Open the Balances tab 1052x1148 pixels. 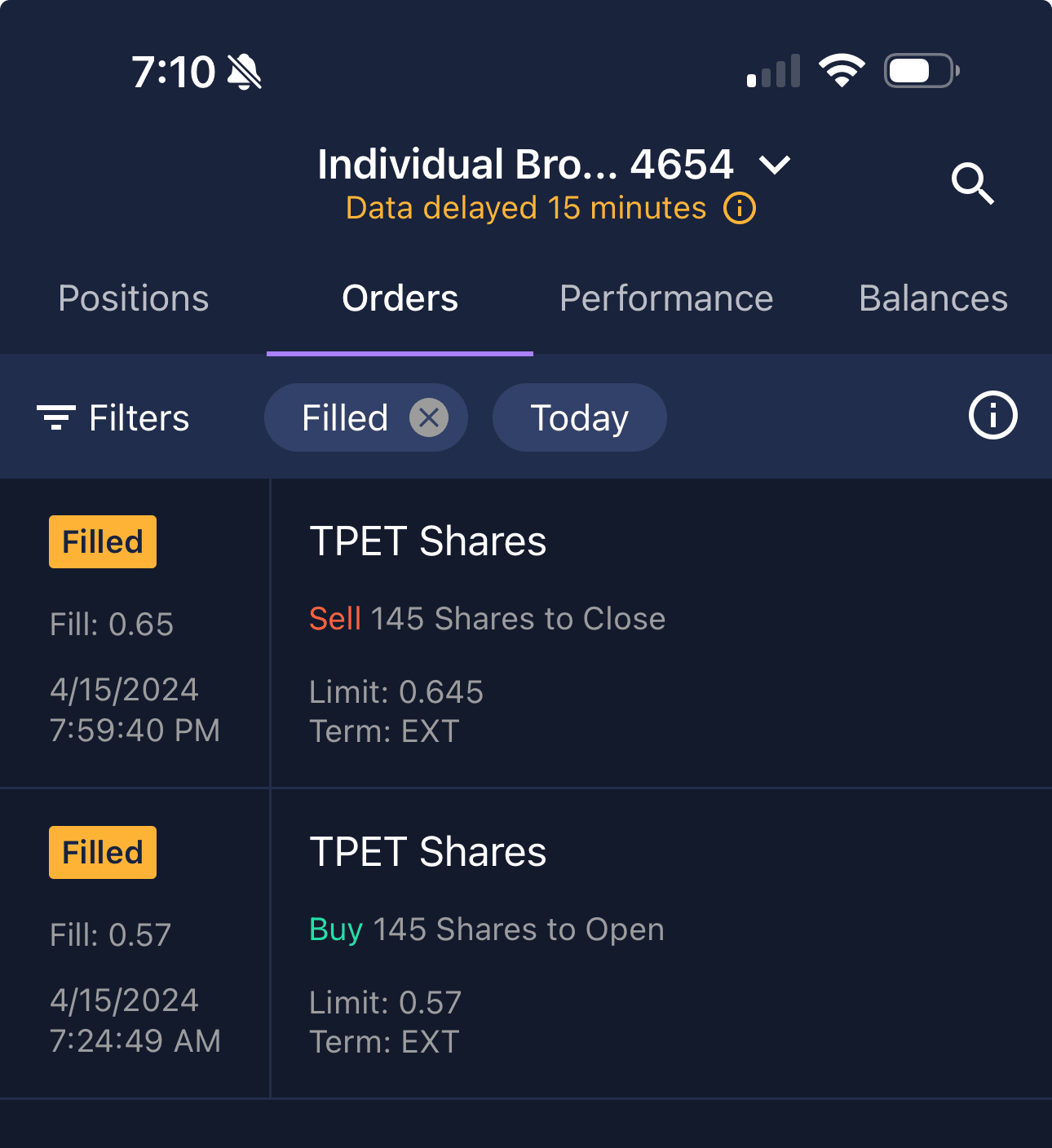pyautogui.click(x=933, y=298)
